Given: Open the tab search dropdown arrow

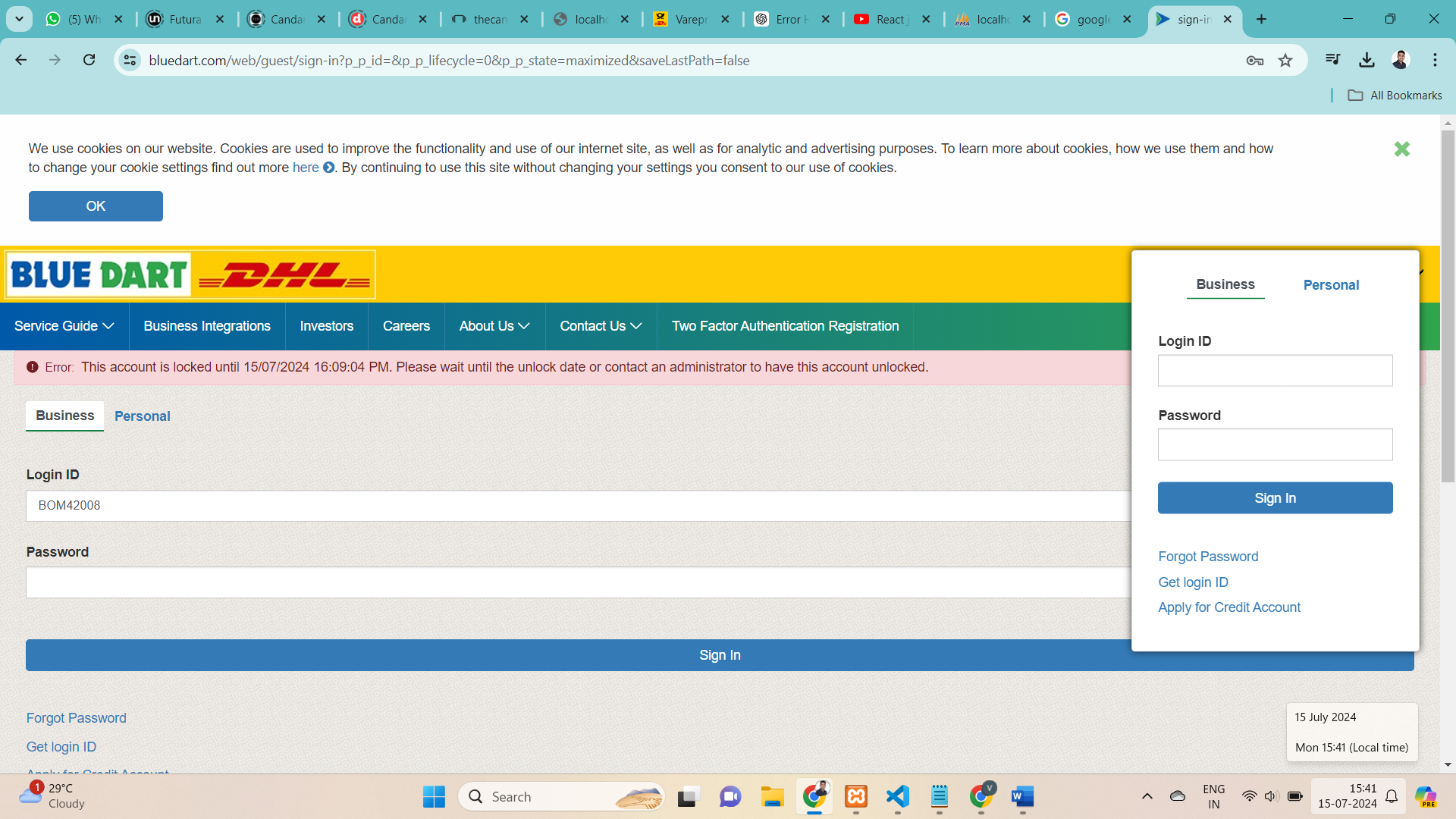Looking at the screenshot, I should [20, 19].
